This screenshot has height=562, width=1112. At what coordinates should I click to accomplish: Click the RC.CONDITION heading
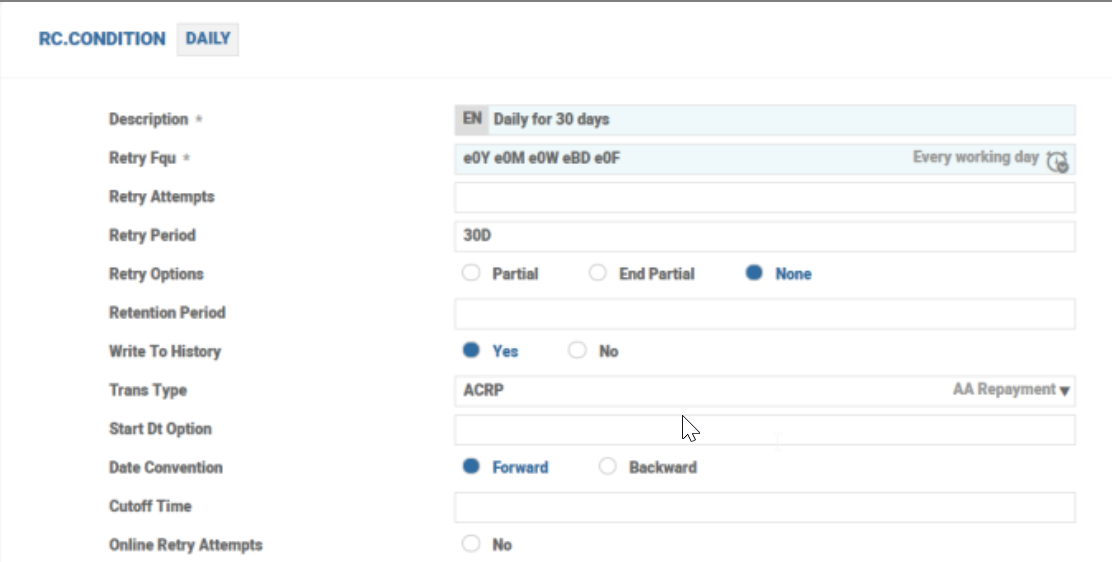102,40
